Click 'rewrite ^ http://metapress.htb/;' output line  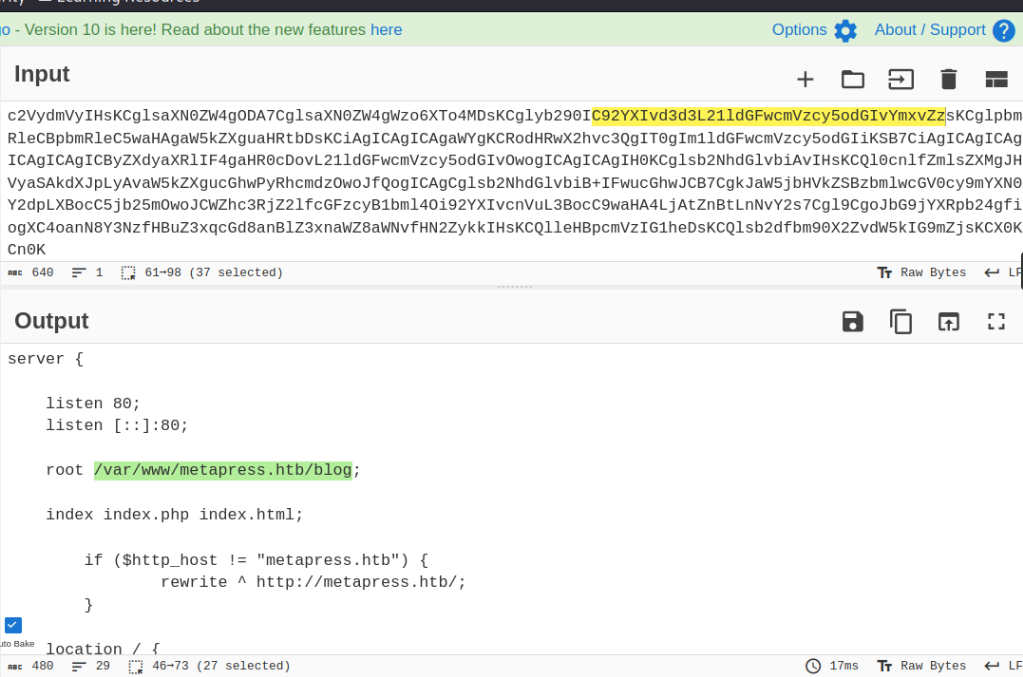click(313, 582)
